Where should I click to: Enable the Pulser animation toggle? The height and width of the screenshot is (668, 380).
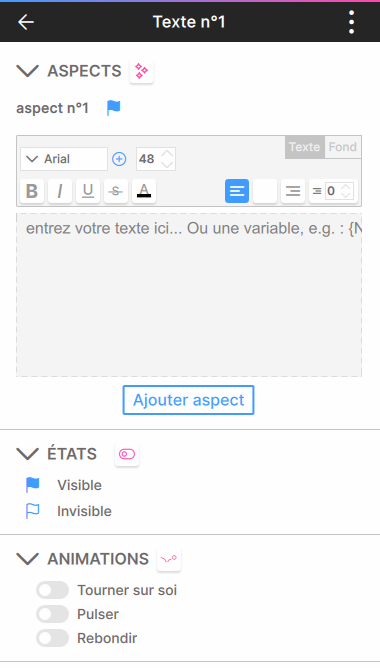52,614
